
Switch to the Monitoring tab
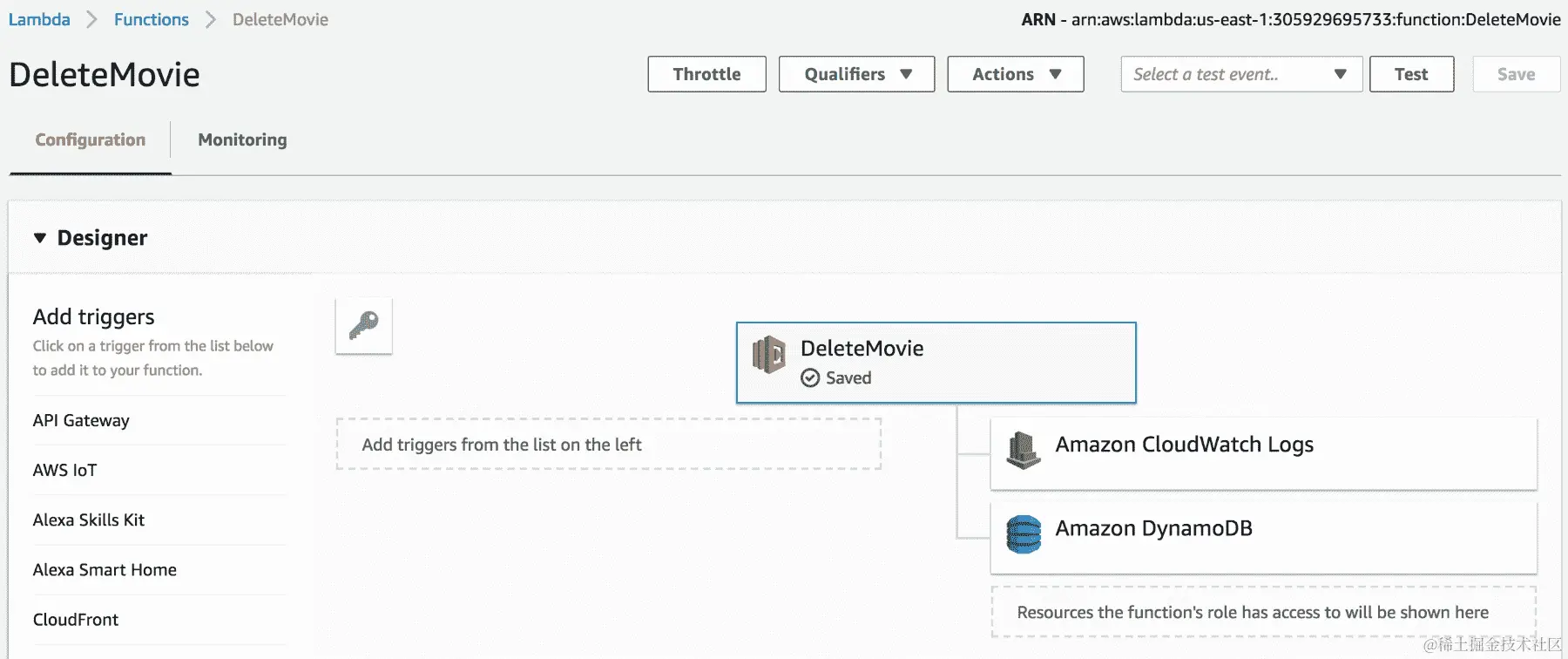coord(242,139)
